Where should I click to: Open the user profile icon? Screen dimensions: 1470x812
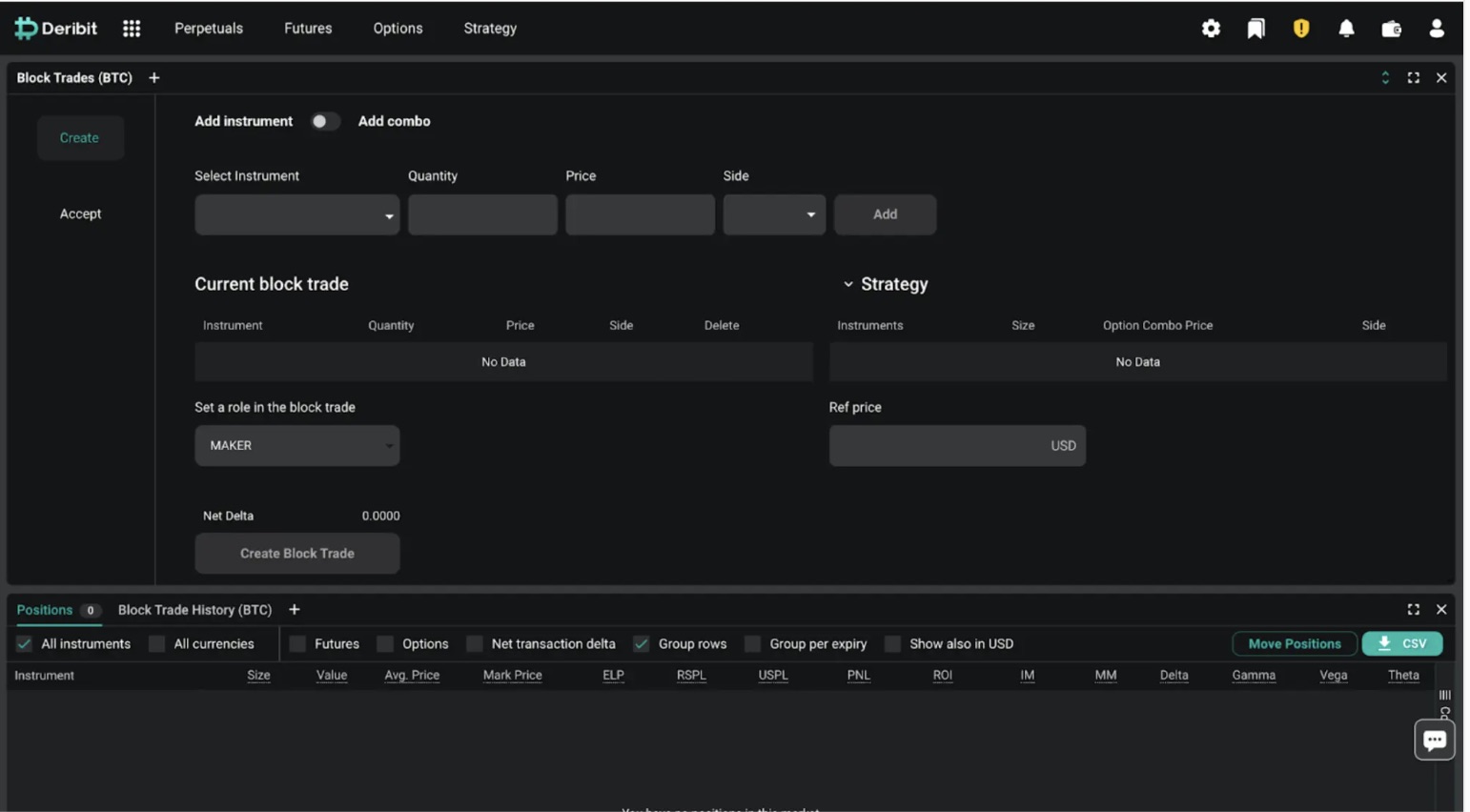coord(1437,29)
